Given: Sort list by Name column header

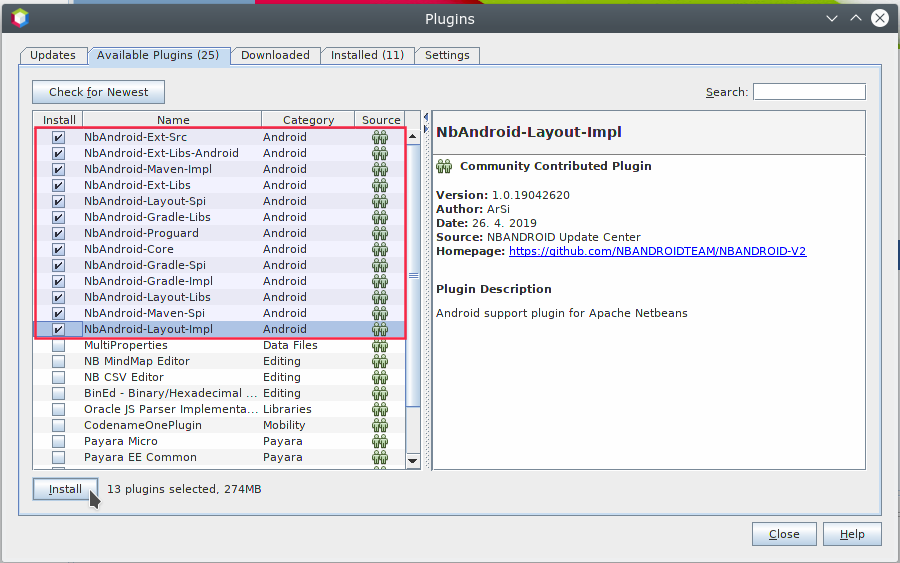Looking at the screenshot, I should tap(173, 119).
